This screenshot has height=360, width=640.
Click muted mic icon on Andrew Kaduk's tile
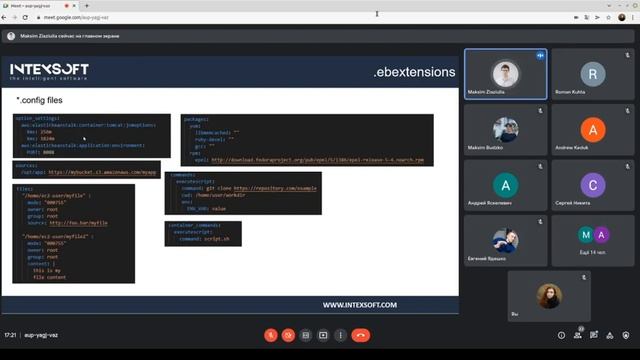tap(627, 111)
